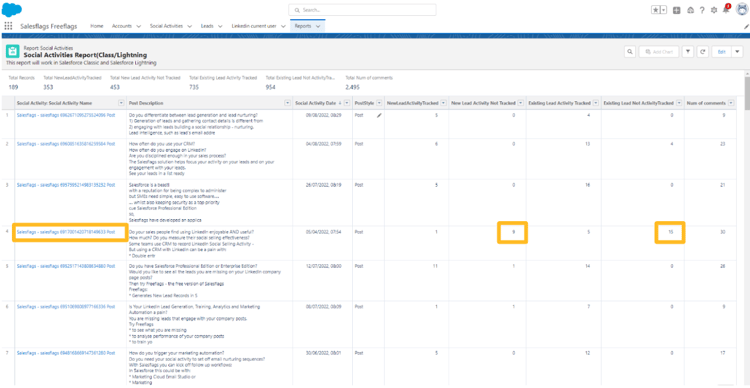
Task: Open PostStyle column menu
Action: point(379,103)
